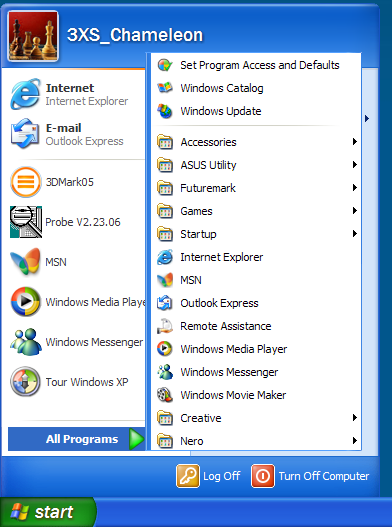Open the Internet Explorer pinned icon
Viewport: 392px width, 527px height.
point(25,94)
